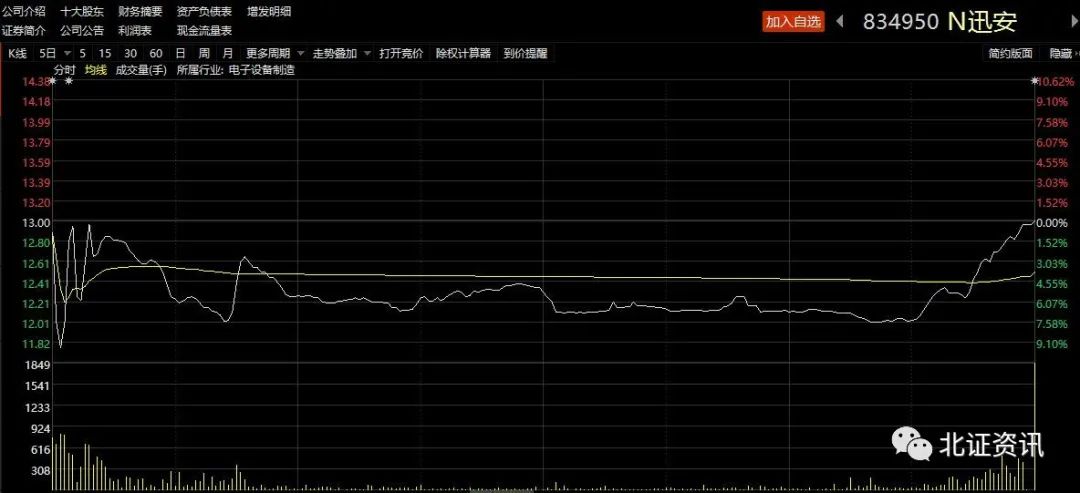This screenshot has height=493, width=1080.
Task: Open the 财务摘要 page
Action: point(141,11)
